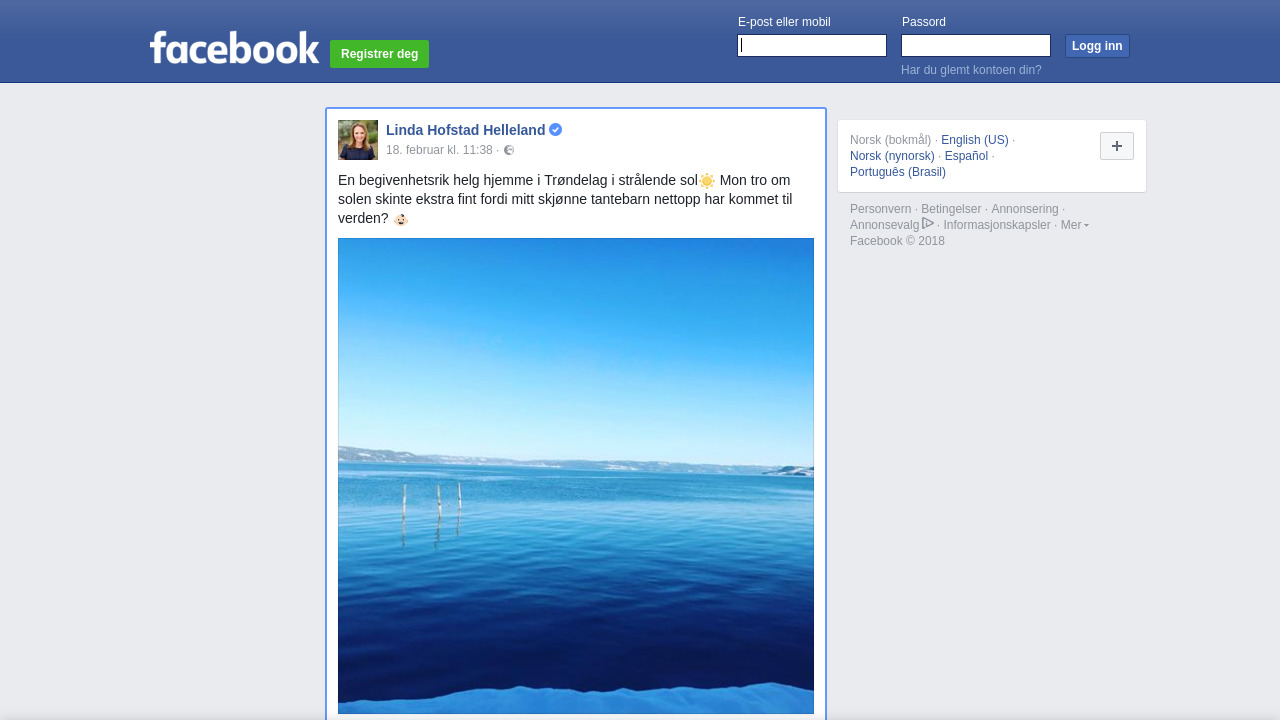Open Linda Hofstad Helleland's profile name link

(x=465, y=130)
